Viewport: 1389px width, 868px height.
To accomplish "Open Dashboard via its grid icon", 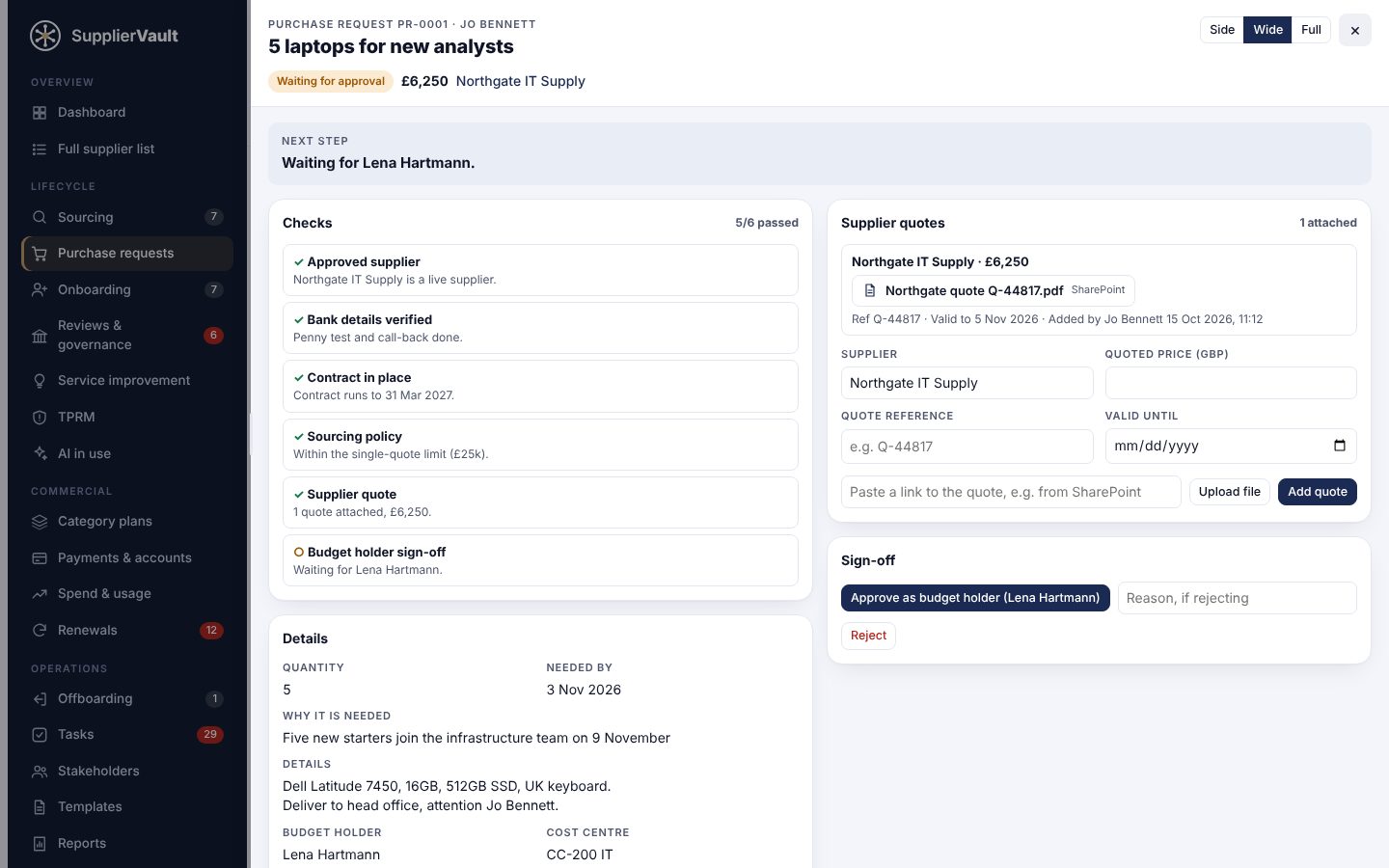I will (x=40, y=113).
